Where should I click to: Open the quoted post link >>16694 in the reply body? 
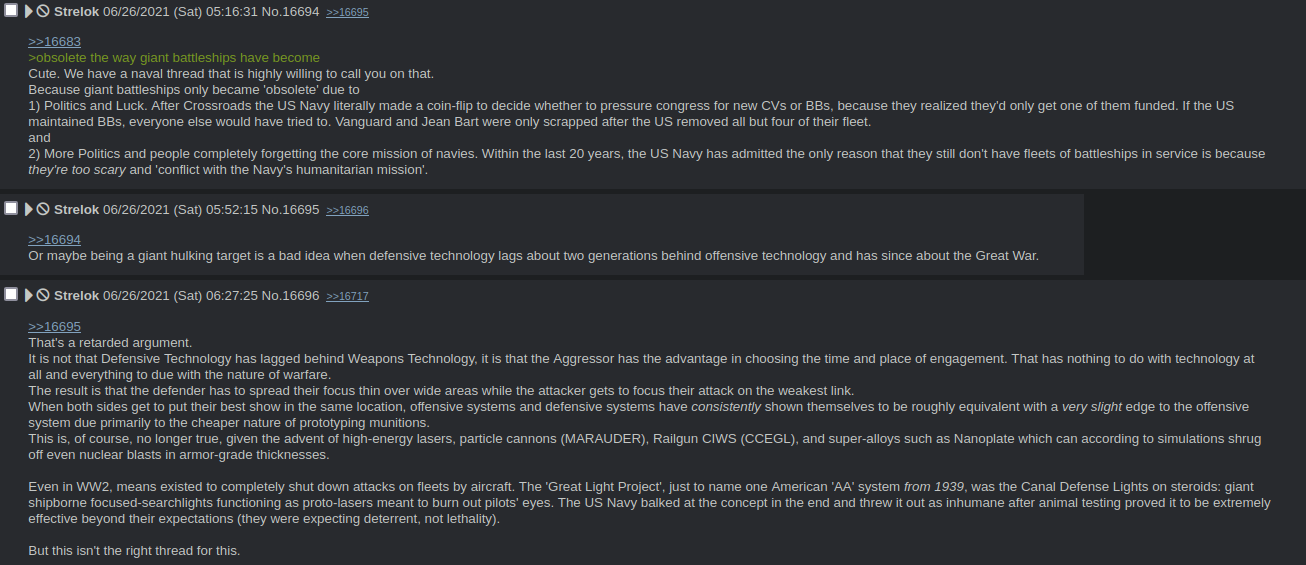point(54,239)
